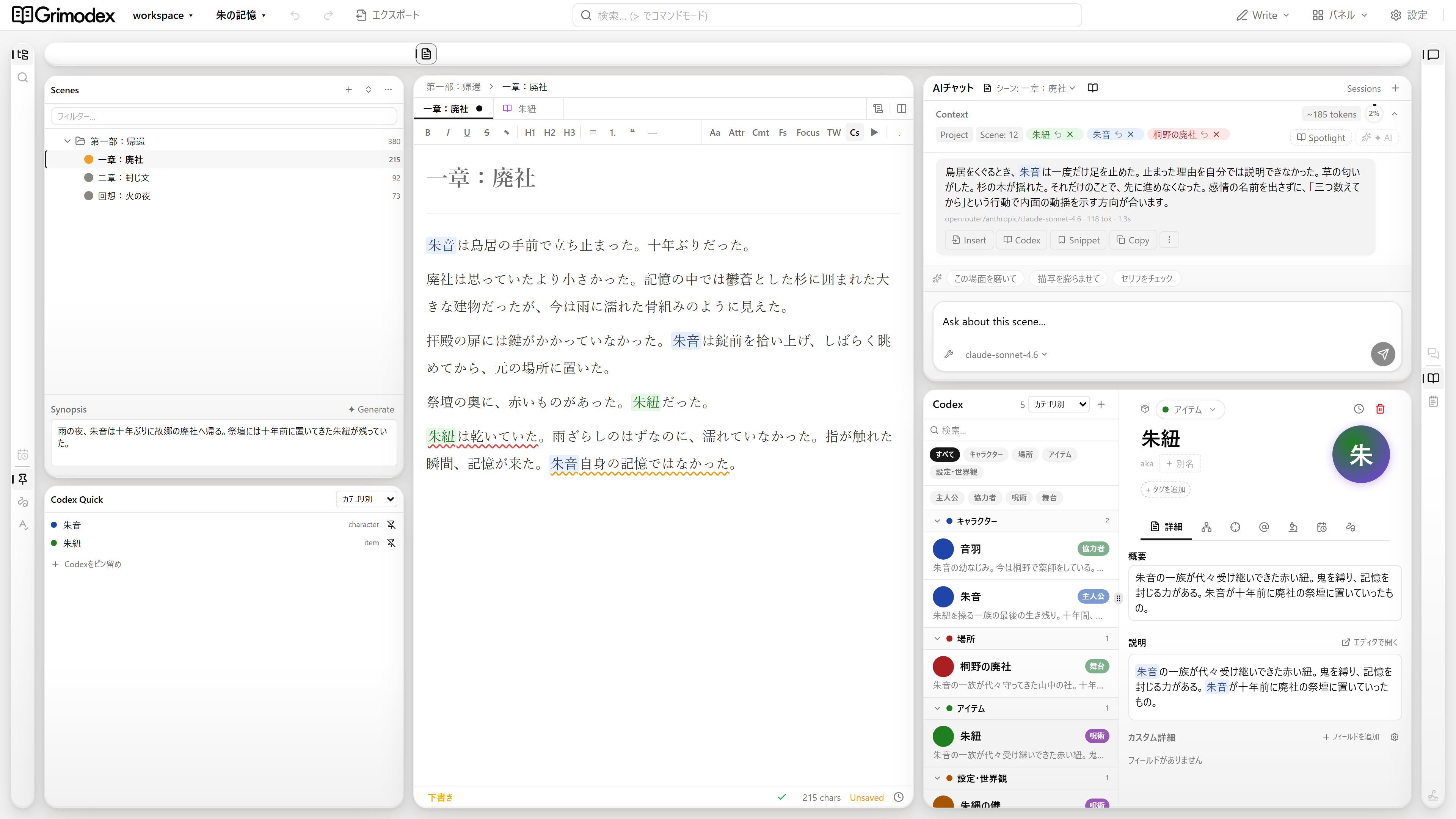Open history clock for 朱紐 entry

coord(1359,409)
